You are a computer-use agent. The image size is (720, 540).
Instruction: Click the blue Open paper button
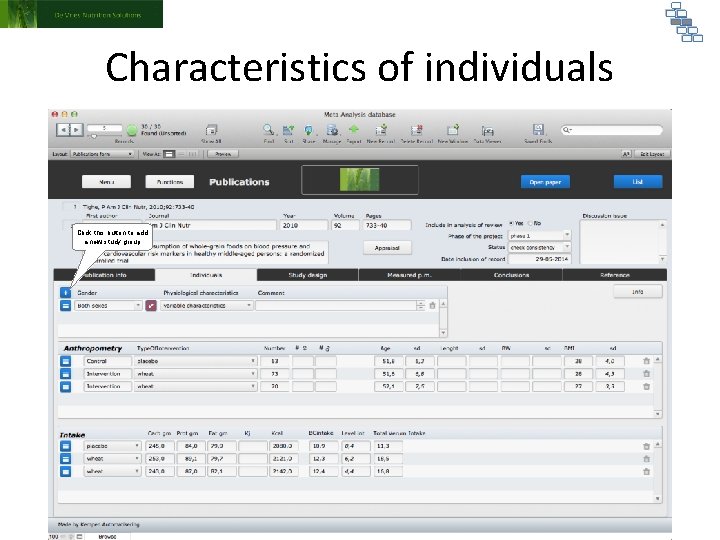[x=545, y=182]
